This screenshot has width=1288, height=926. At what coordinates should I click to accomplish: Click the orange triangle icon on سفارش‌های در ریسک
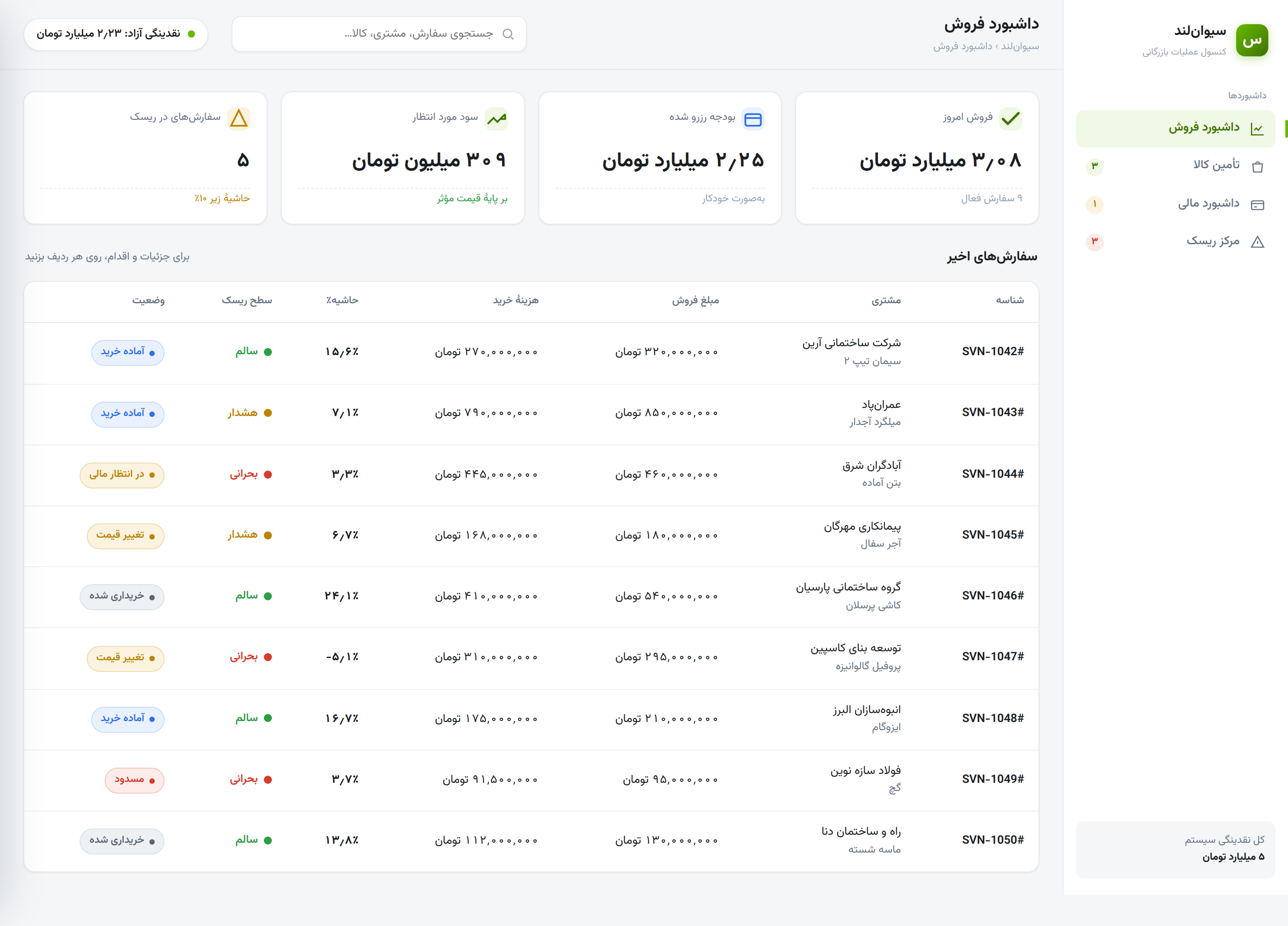[x=238, y=119]
